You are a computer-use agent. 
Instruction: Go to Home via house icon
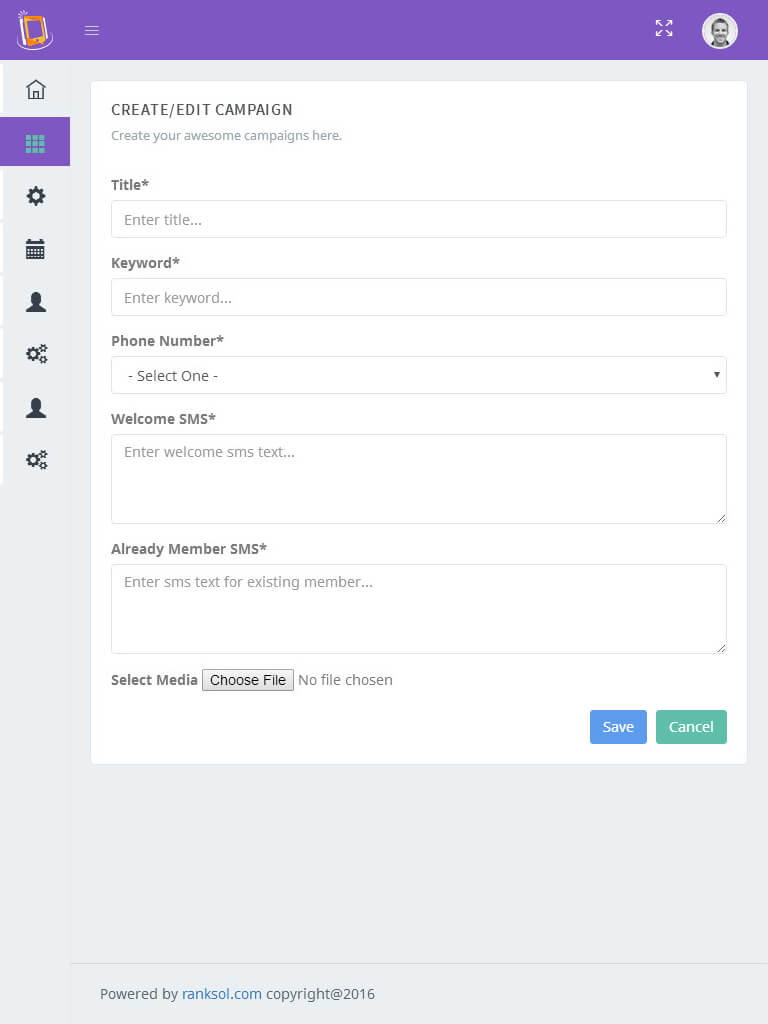pyautogui.click(x=36, y=89)
